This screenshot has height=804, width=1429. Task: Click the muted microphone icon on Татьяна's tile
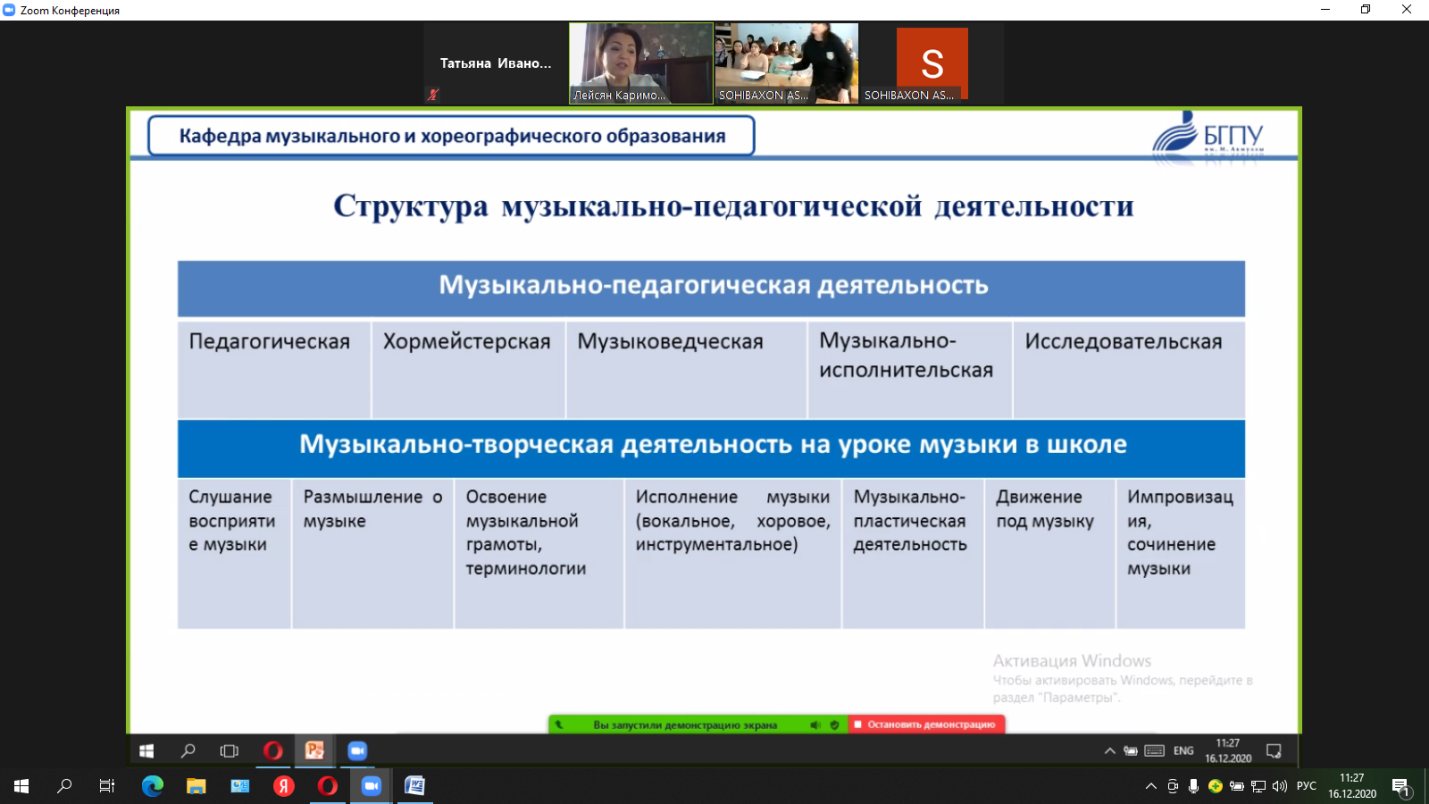(x=433, y=95)
